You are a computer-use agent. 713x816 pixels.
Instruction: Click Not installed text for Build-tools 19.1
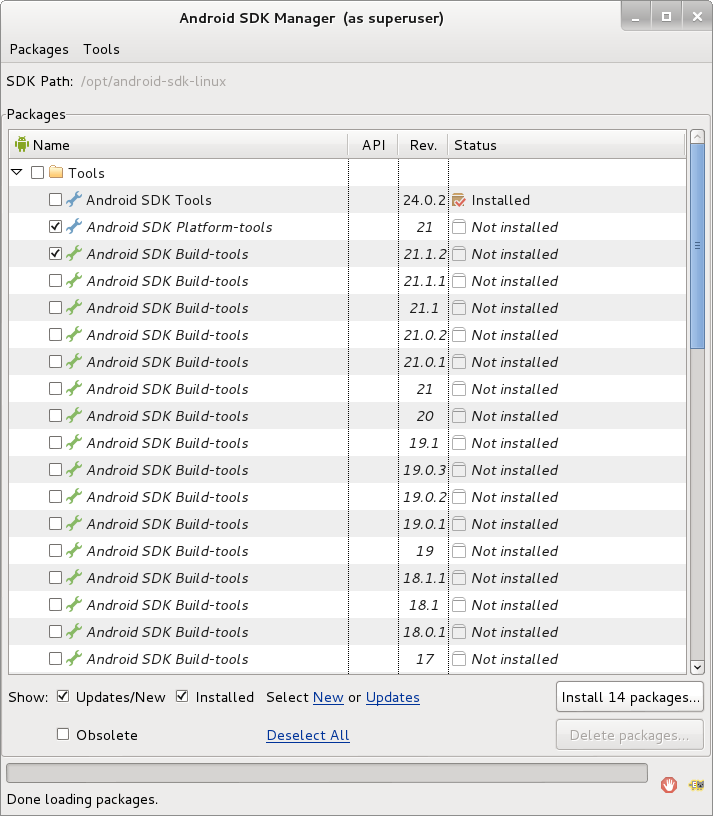(x=514, y=443)
